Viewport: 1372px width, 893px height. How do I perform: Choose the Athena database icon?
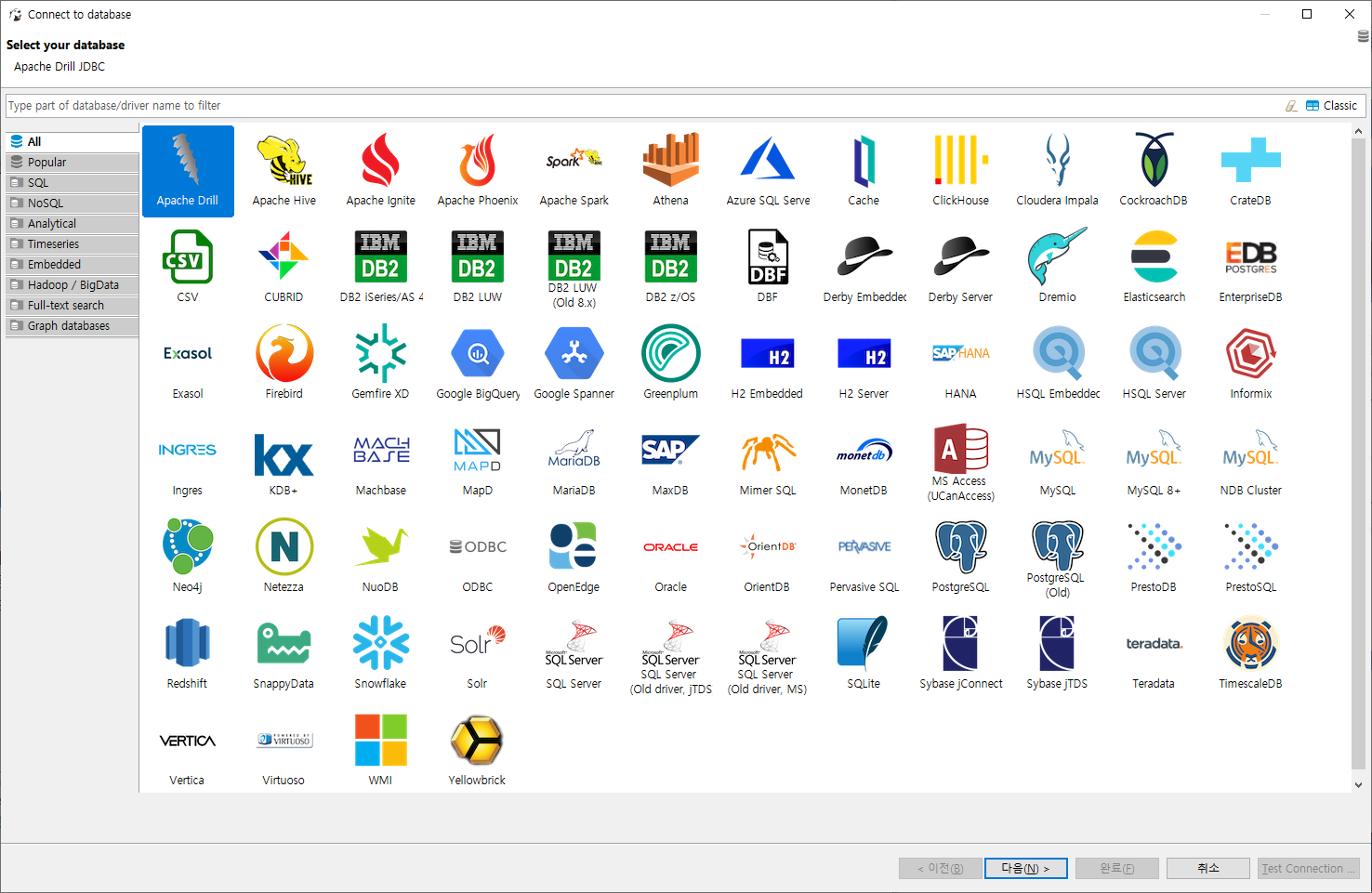670,160
